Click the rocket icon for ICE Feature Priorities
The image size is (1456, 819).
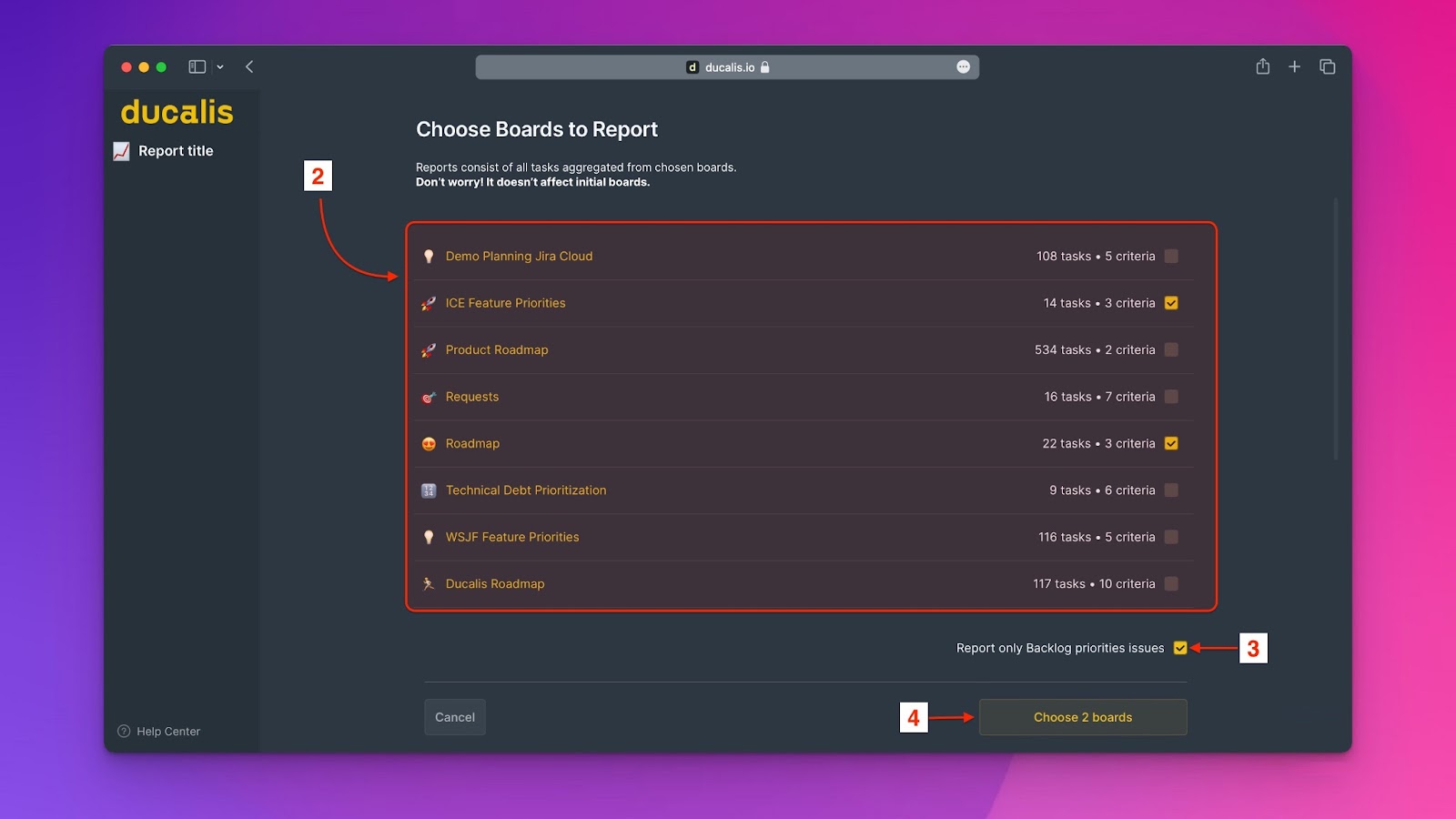(429, 303)
